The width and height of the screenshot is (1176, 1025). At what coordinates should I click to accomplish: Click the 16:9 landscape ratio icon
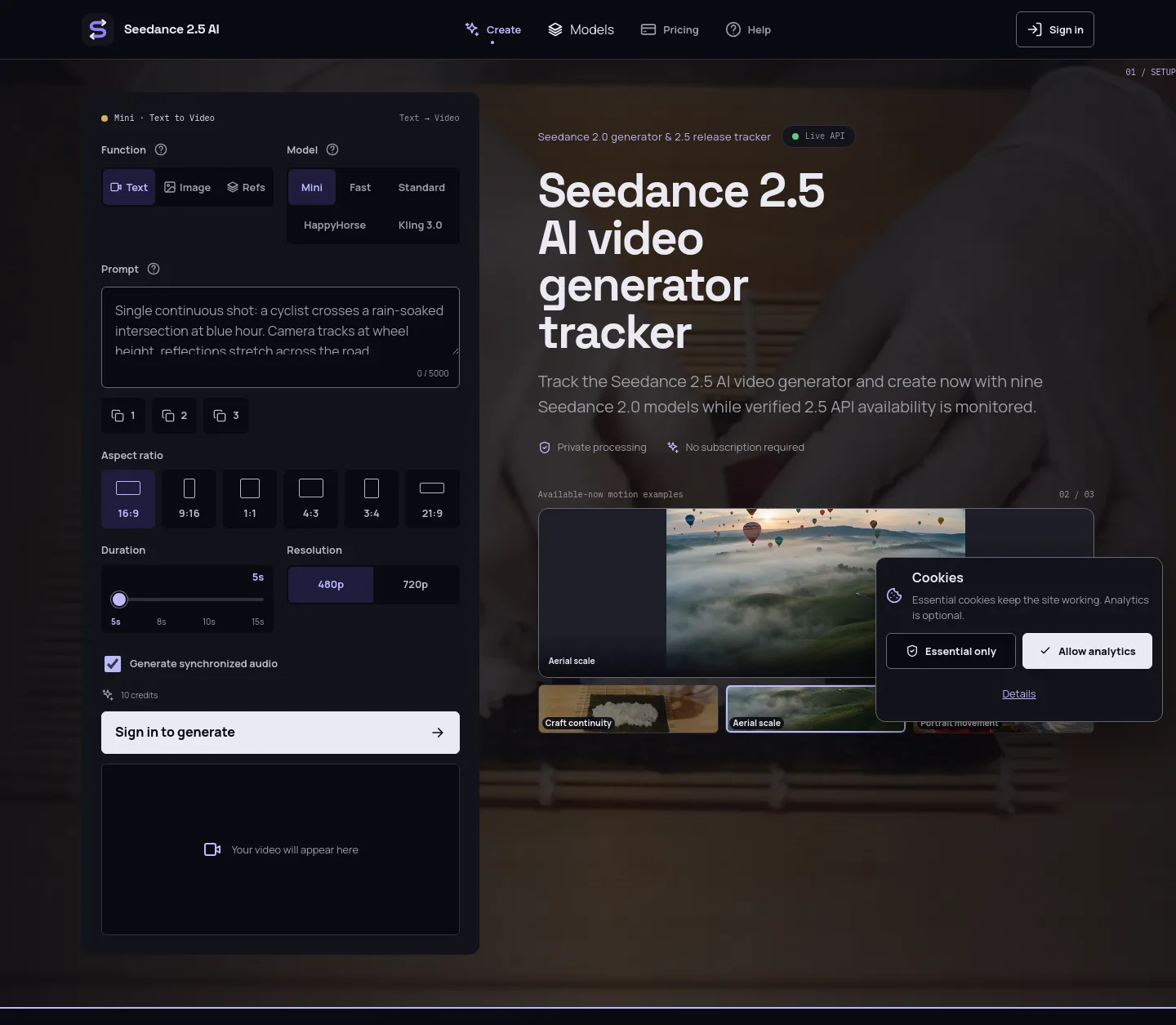click(x=128, y=488)
